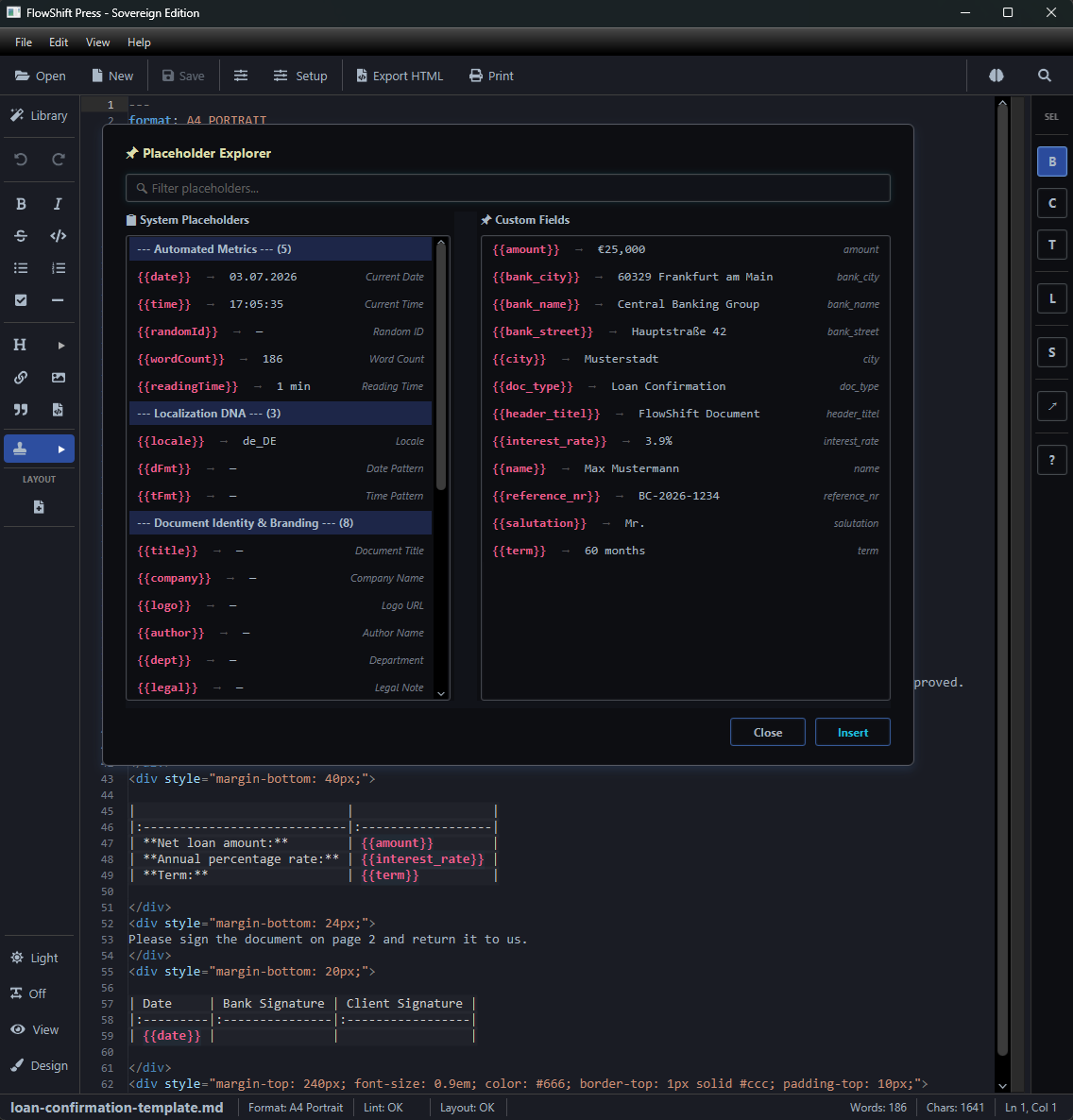Click the C button in right panel
1073x1120 pixels.
click(1051, 203)
